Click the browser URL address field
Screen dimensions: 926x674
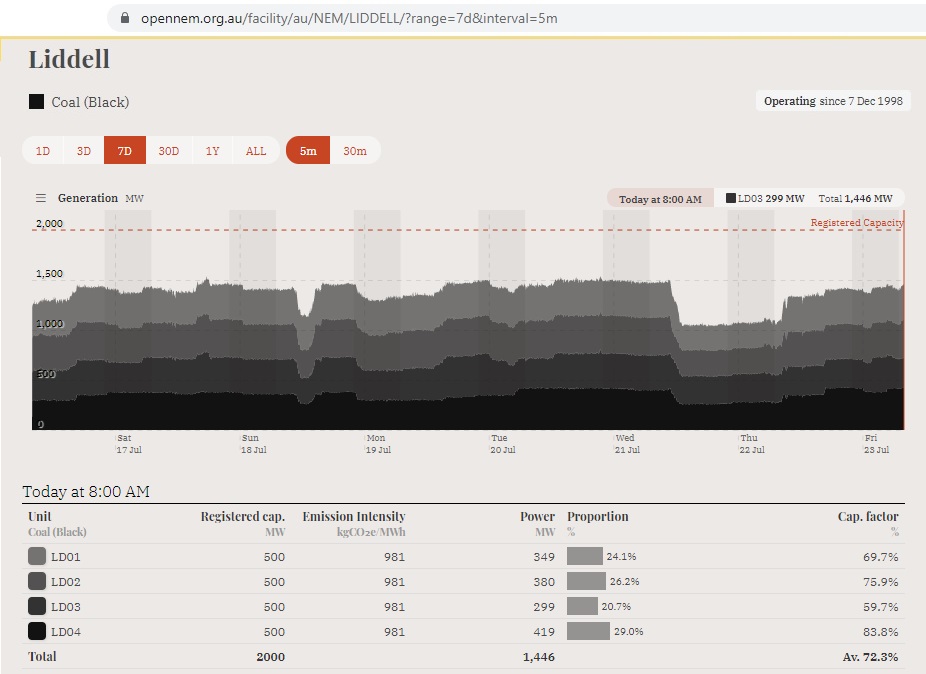516,18
